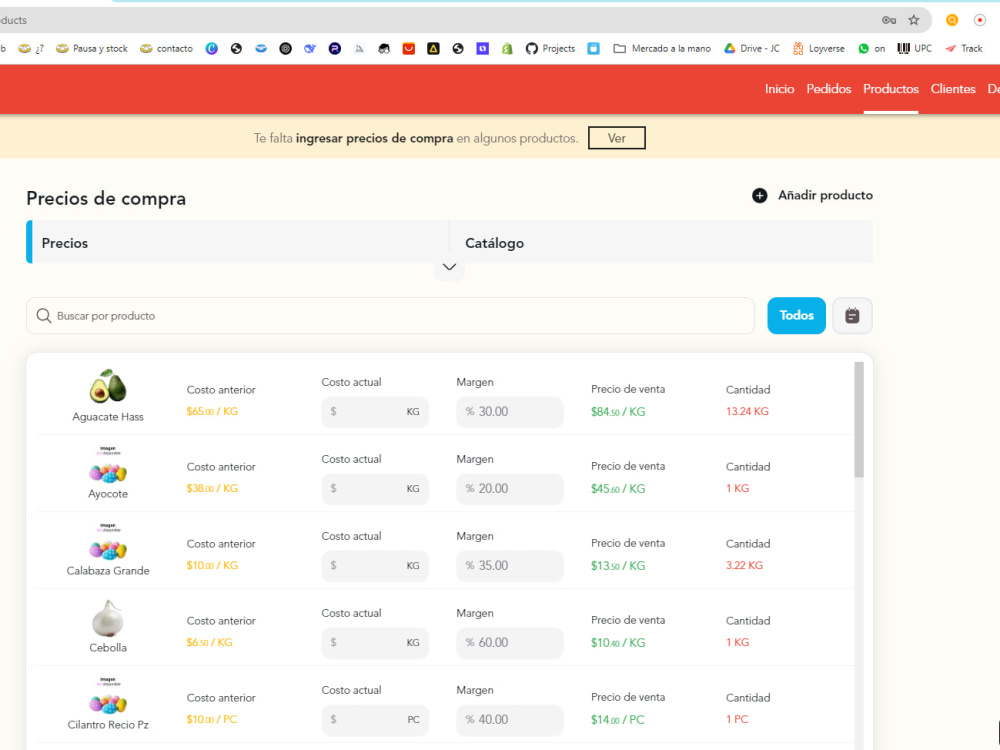Click the Aguacate Hass product name
Viewport: 1000px width, 750px height.
tap(108, 417)
